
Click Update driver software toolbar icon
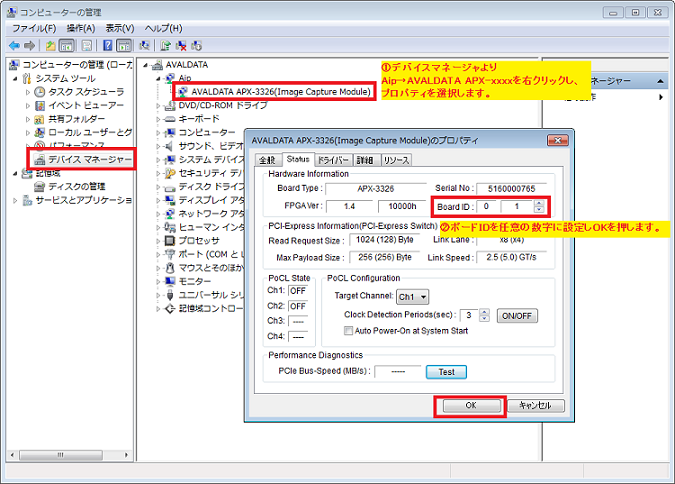point(165,46)
